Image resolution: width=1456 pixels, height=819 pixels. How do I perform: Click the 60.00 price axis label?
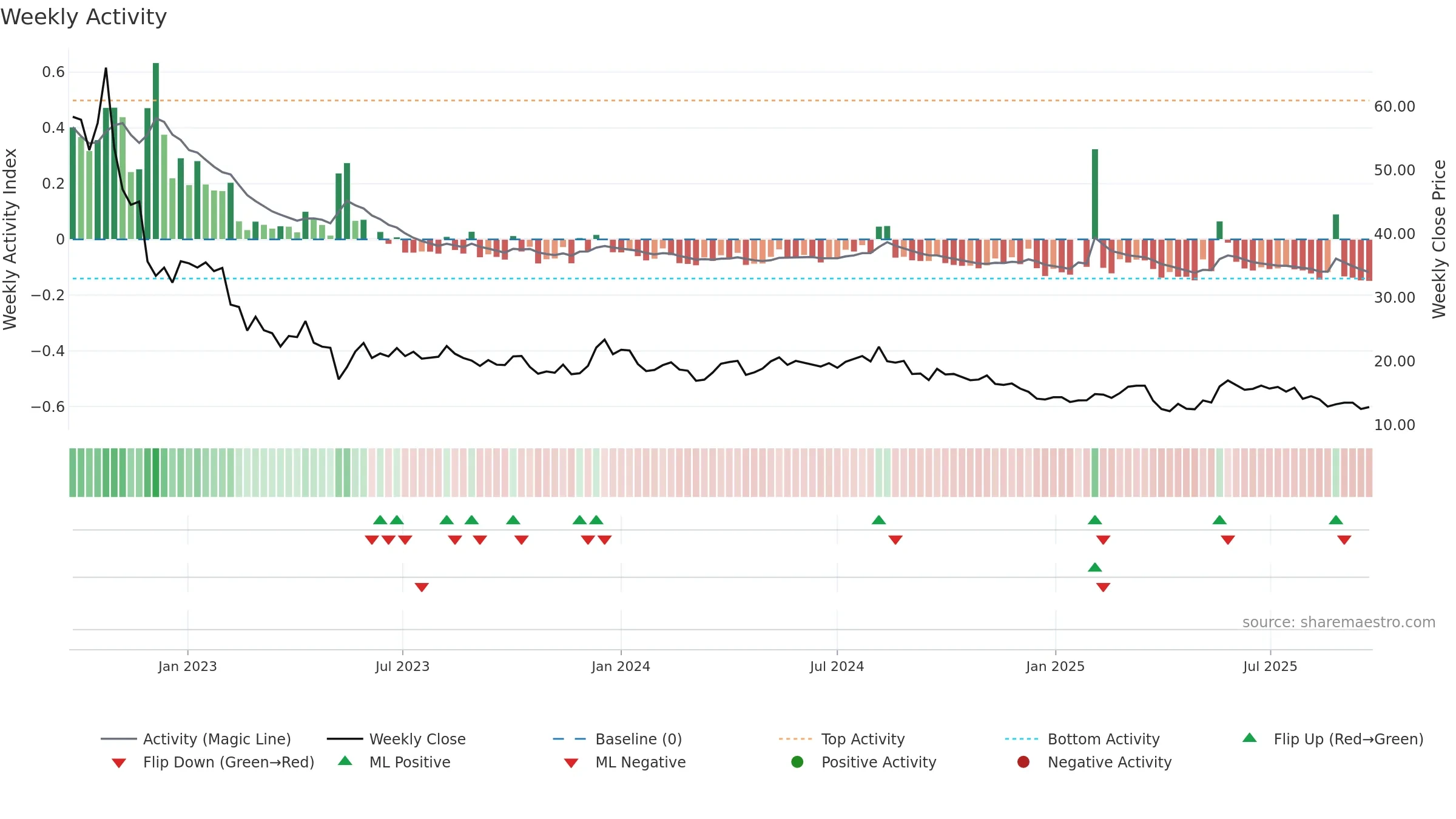1394,106
